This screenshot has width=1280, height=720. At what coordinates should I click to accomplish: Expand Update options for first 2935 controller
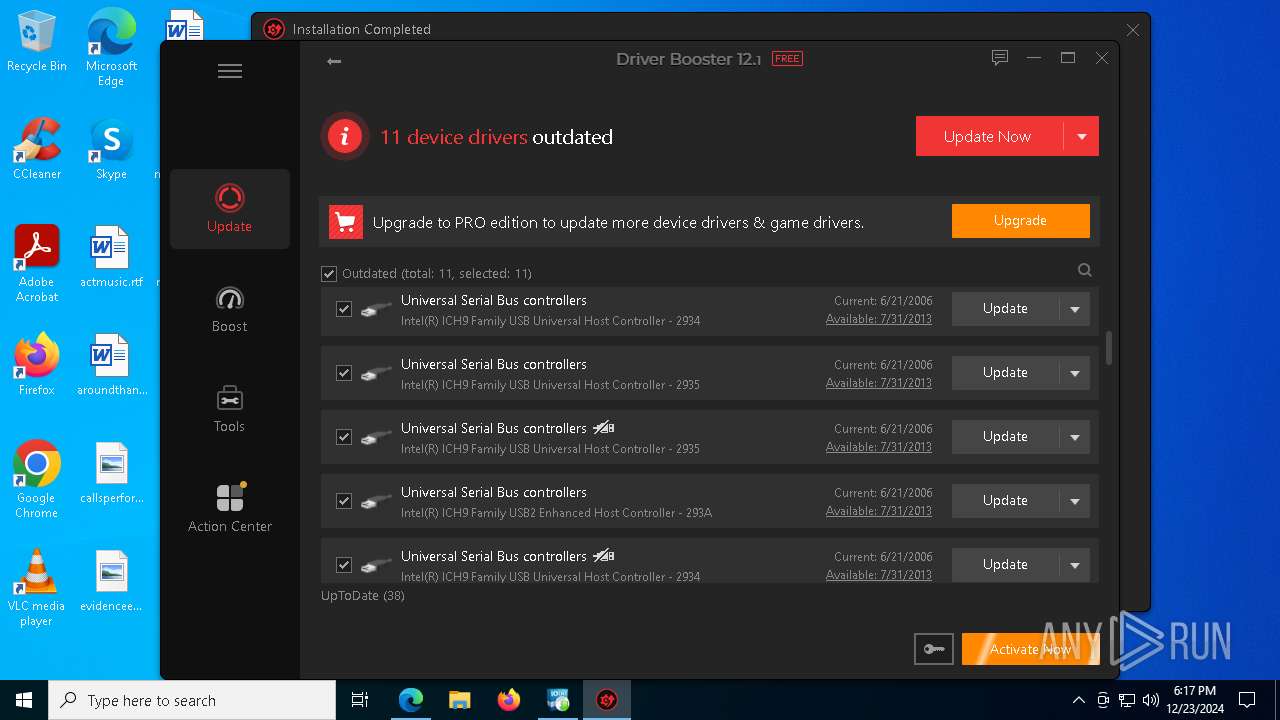coord(1075,373)
